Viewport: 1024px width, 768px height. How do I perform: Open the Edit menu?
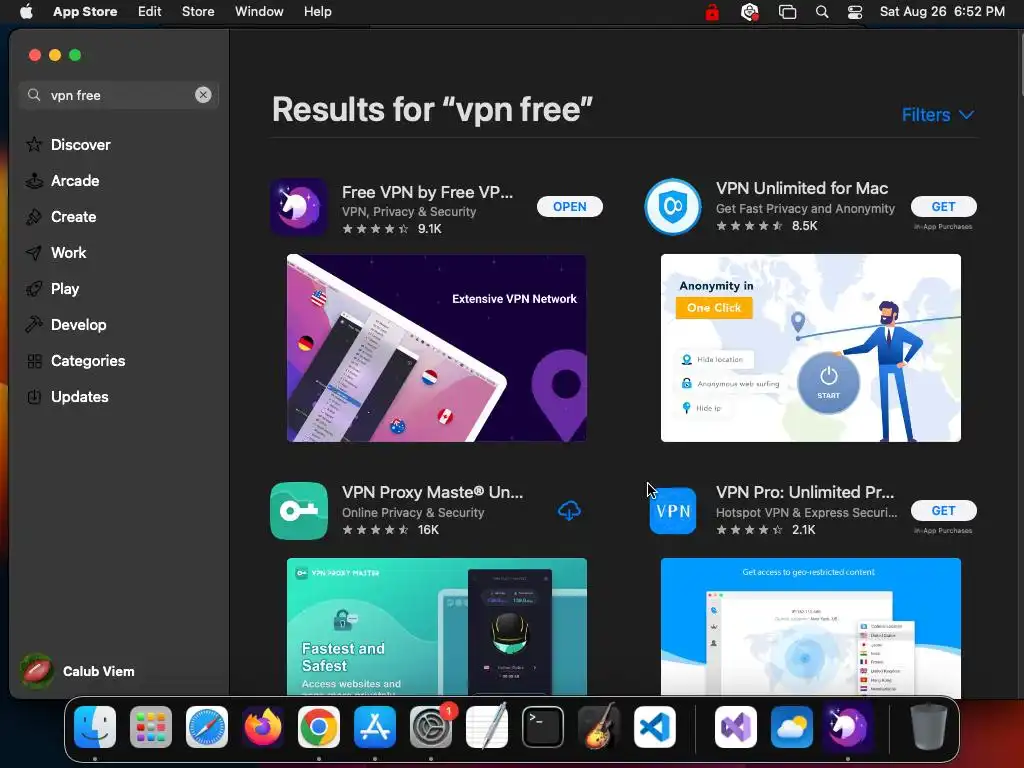point(150,12)
